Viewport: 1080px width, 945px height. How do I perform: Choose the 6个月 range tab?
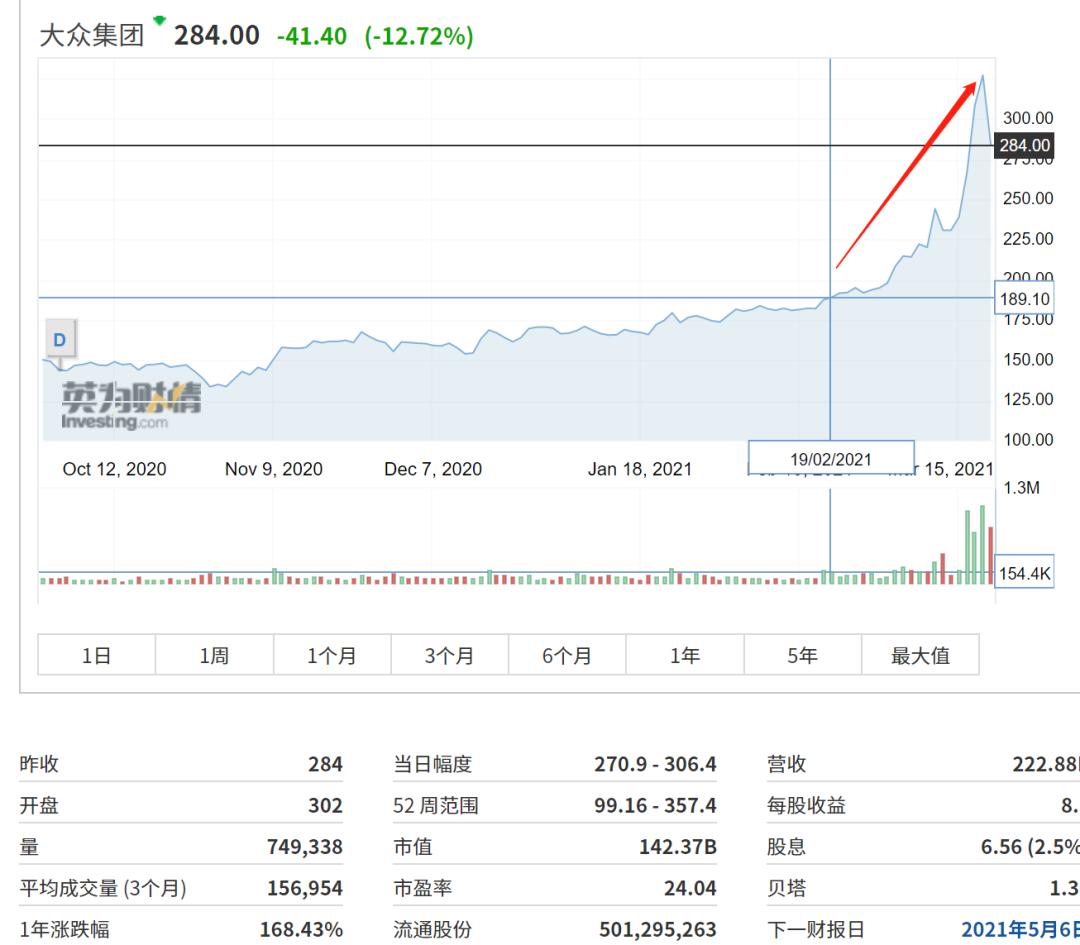pos(567,655)
